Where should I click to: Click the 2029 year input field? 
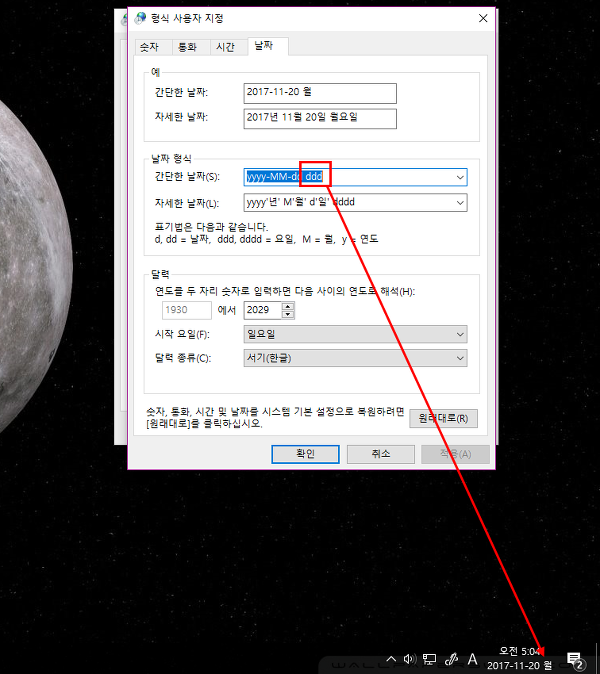(x=263, y=310)
